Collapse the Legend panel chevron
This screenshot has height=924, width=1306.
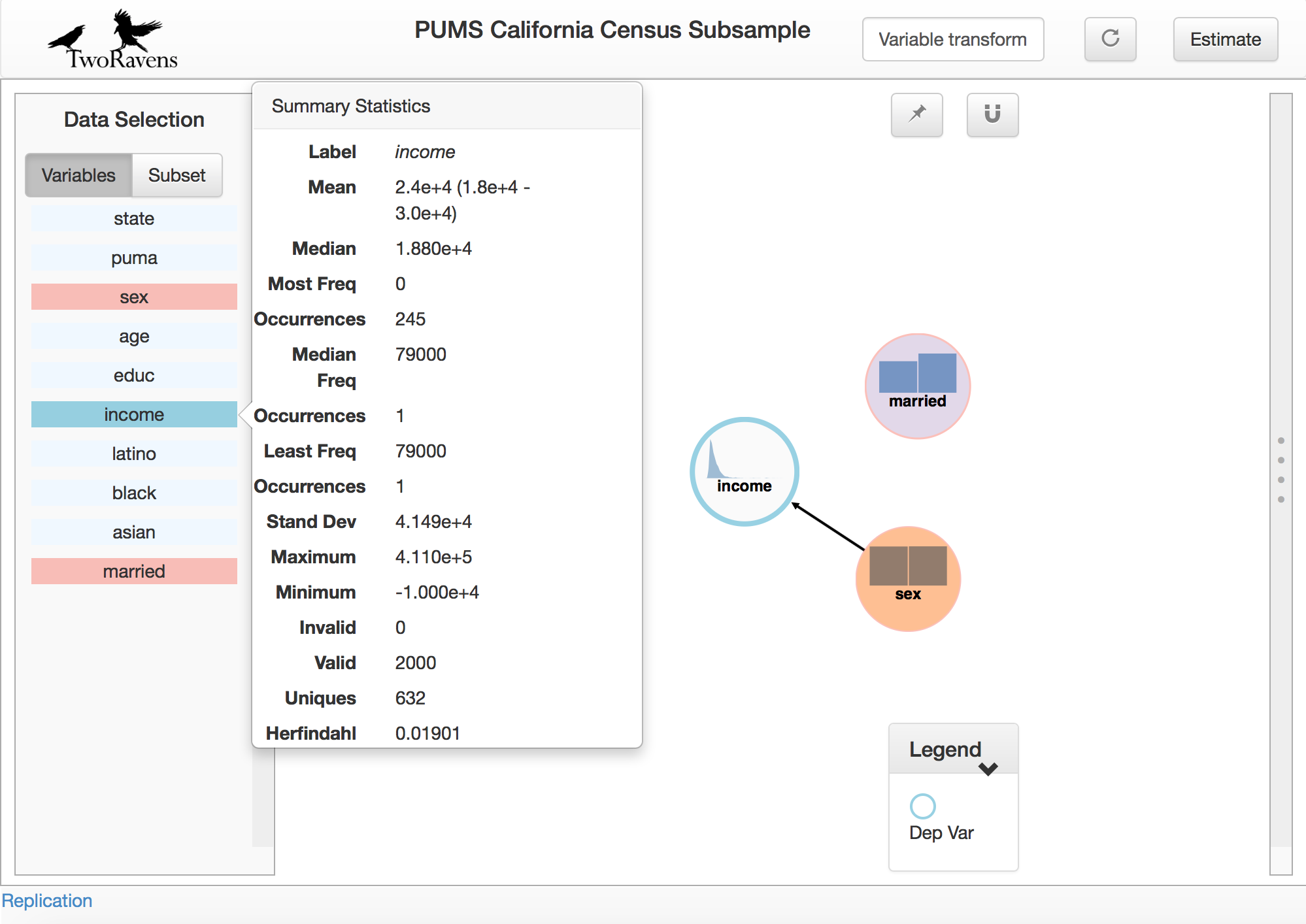[x=988, y=768]
